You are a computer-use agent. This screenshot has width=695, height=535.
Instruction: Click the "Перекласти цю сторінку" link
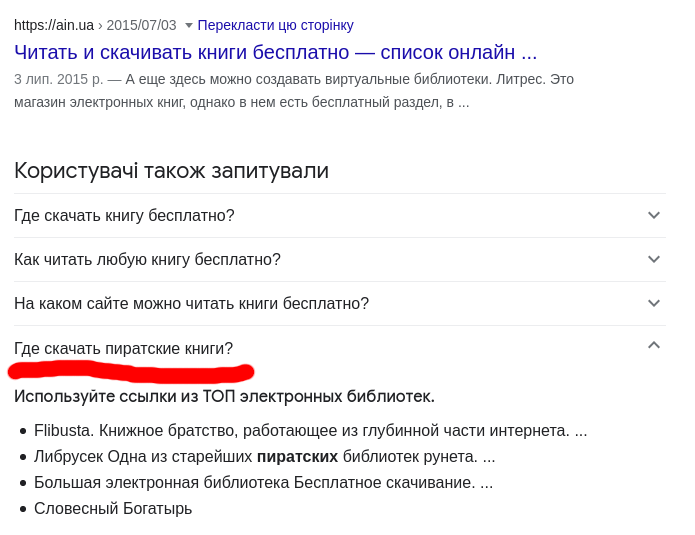[x=275, y=25]
